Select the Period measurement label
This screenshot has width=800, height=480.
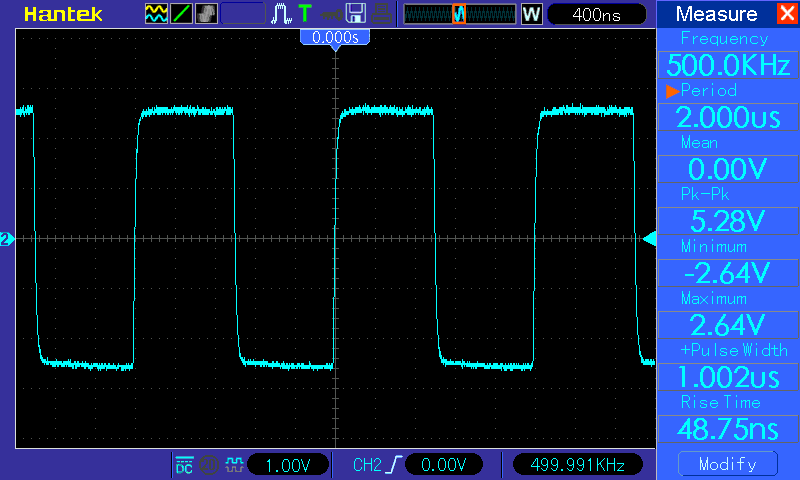coord(709,91)
